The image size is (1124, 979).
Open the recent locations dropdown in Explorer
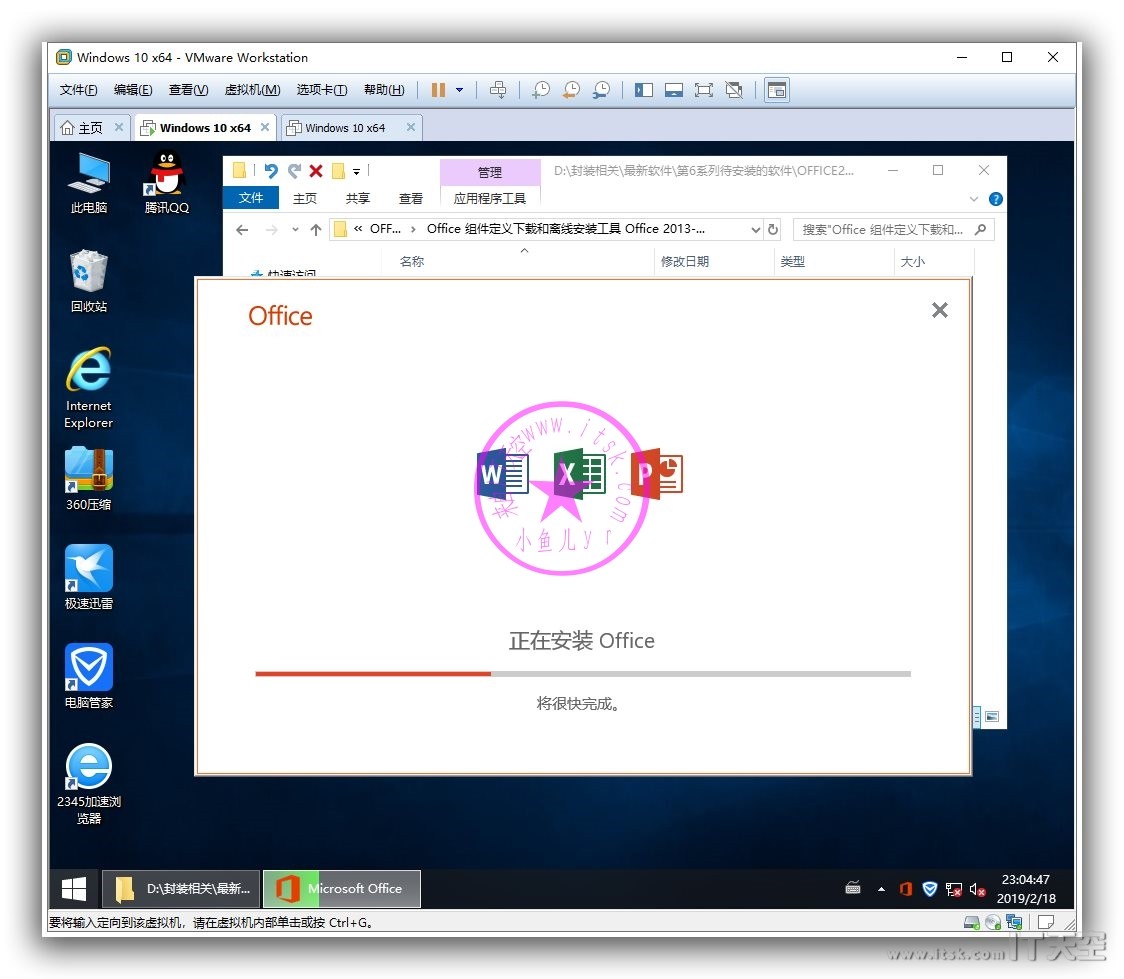point(295,230)
